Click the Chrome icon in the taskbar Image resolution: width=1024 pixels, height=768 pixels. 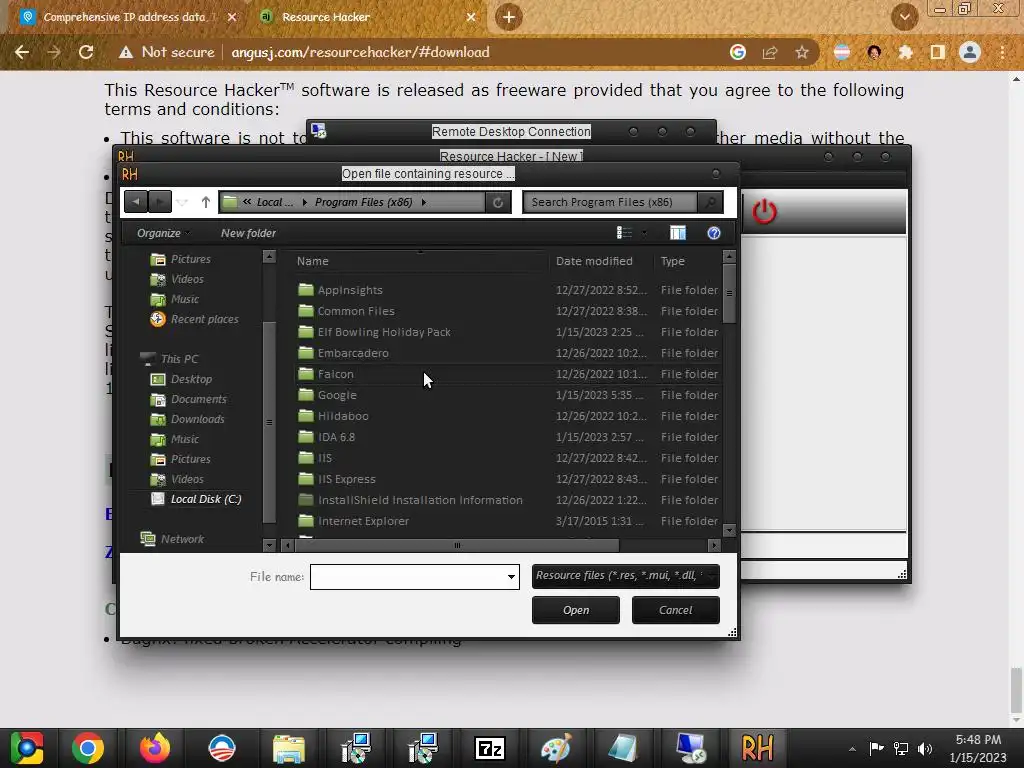click(88, 748)
